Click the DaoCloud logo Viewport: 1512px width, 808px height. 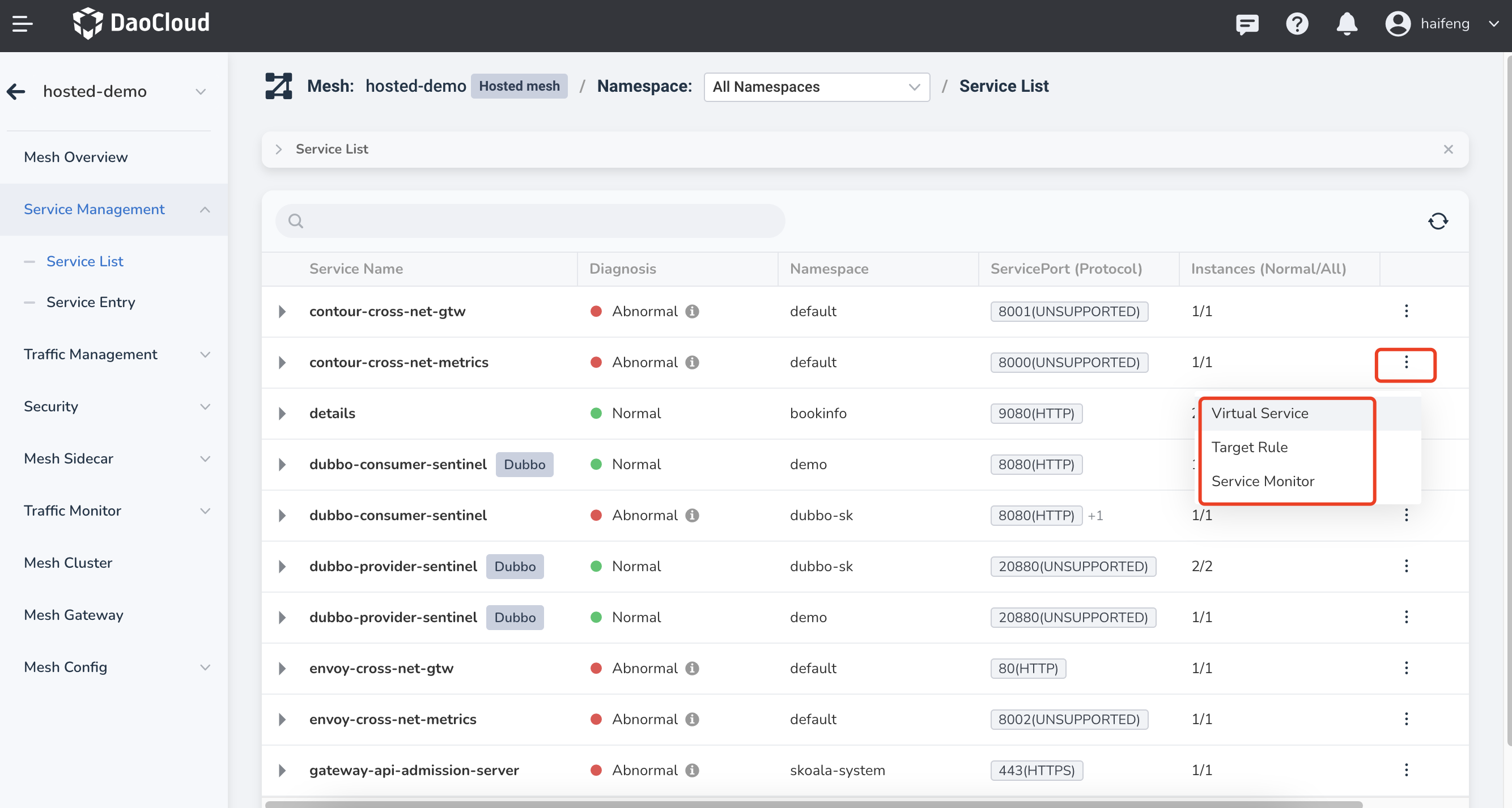pos(141,23)
